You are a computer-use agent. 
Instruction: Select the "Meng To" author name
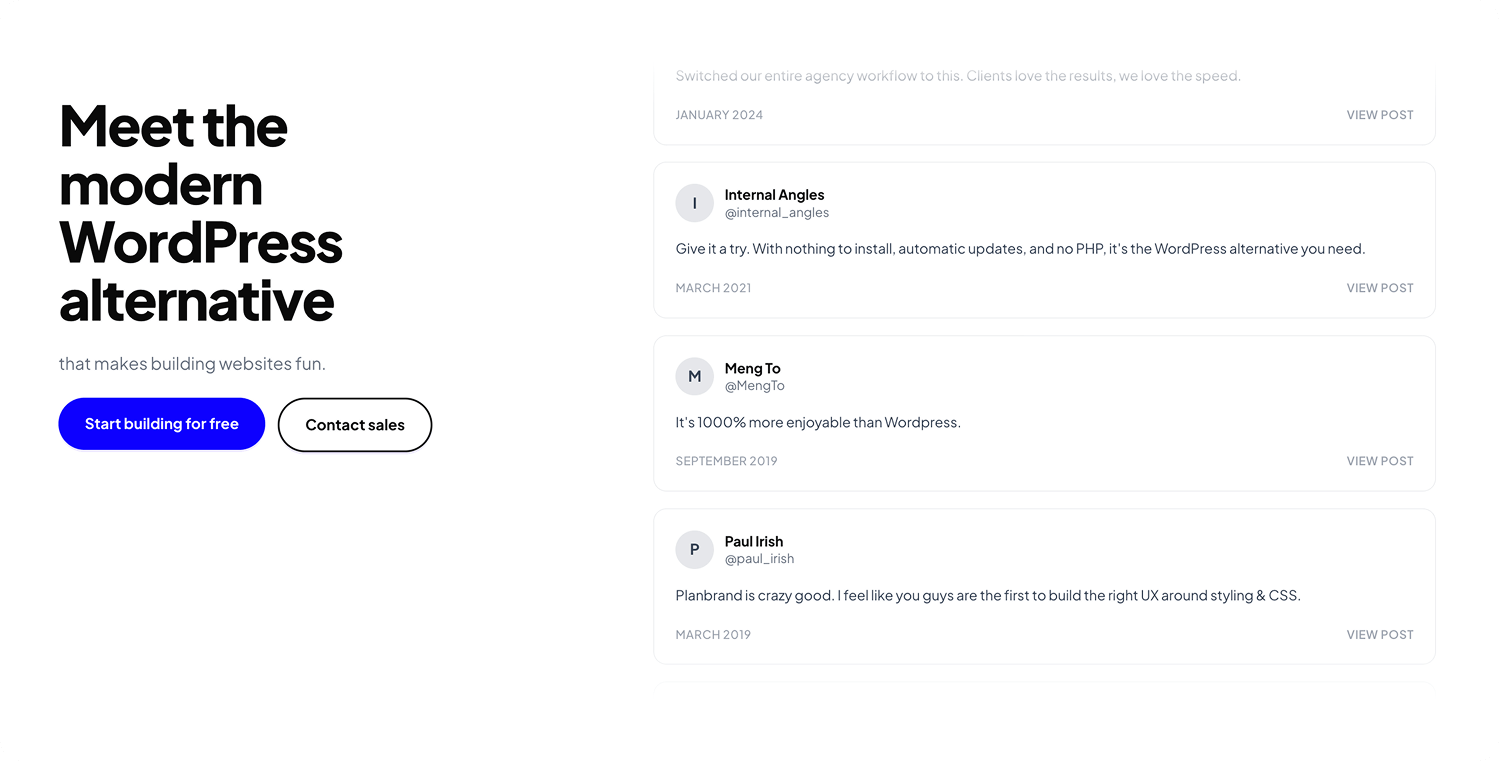752,369
